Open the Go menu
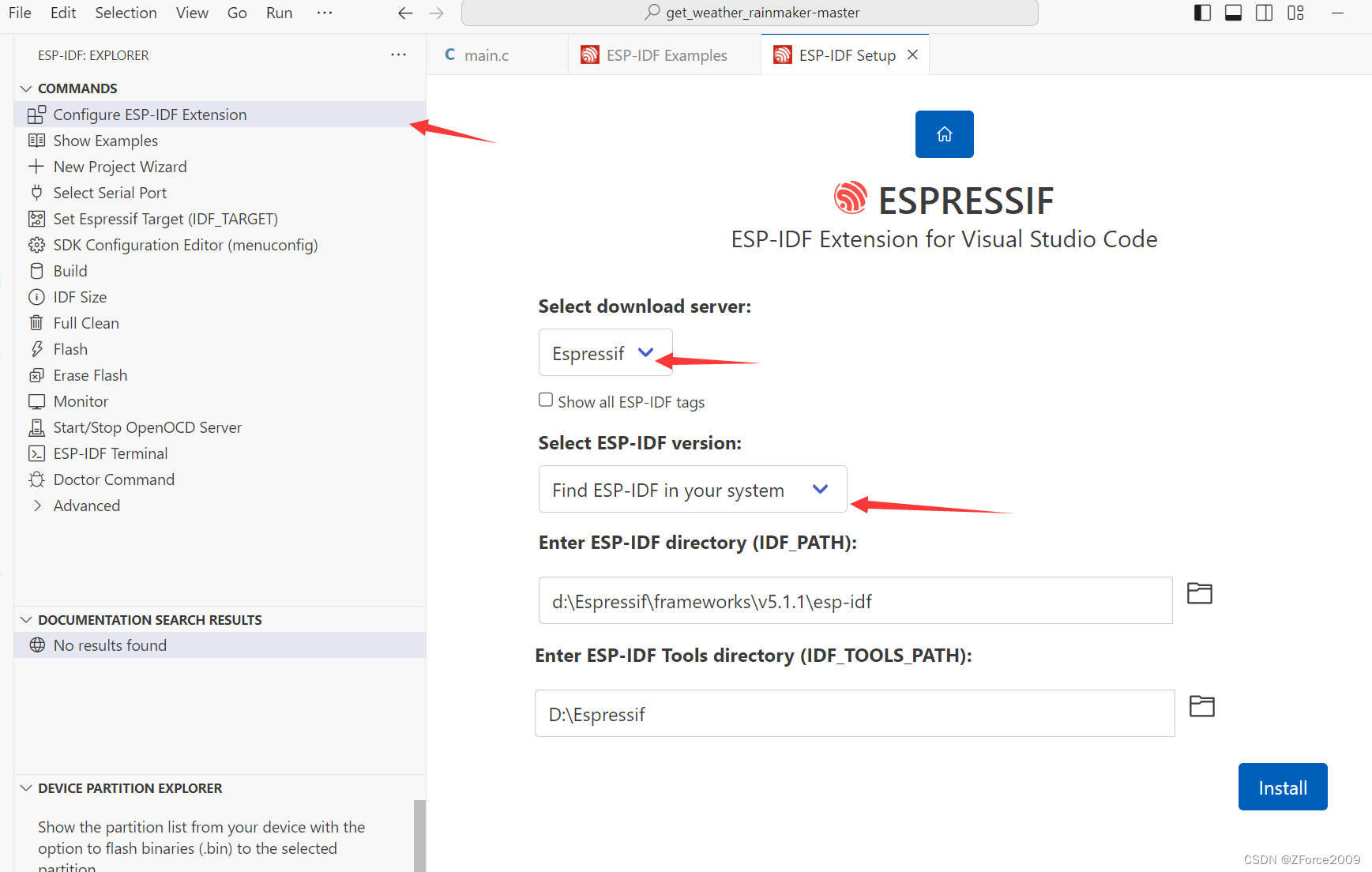Image resolution: width=1372 pixels, height=872 pixels. [237, 13]
